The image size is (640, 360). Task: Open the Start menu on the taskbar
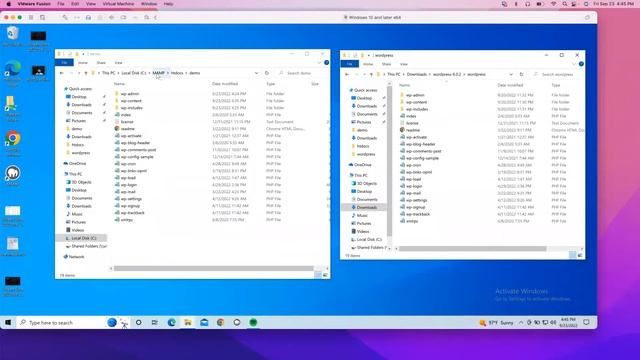coord(8,322)
